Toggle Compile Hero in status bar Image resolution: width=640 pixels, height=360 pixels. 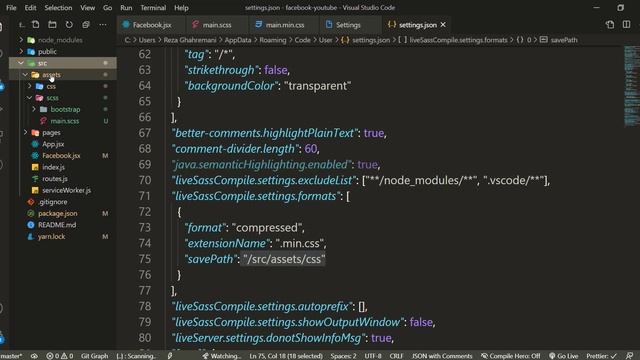pos(510,356)
